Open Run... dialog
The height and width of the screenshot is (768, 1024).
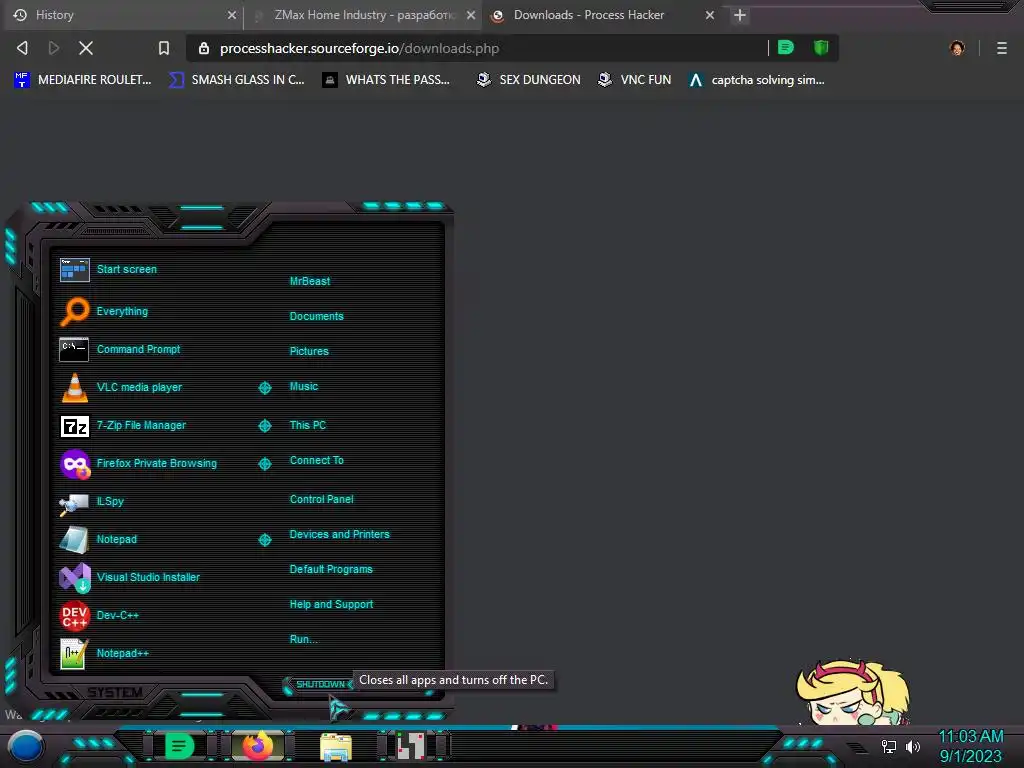304,639
